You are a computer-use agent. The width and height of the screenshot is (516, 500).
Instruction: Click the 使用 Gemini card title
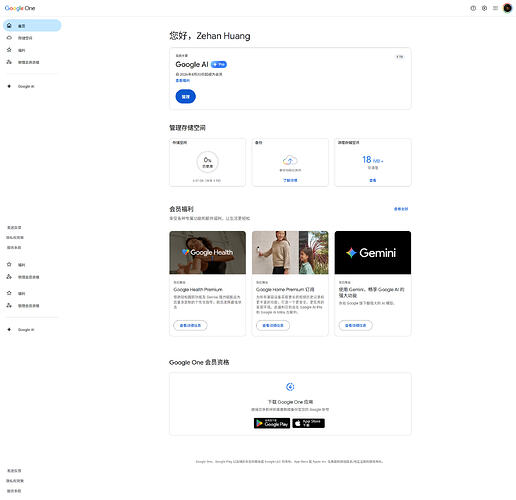coord(372,292)
